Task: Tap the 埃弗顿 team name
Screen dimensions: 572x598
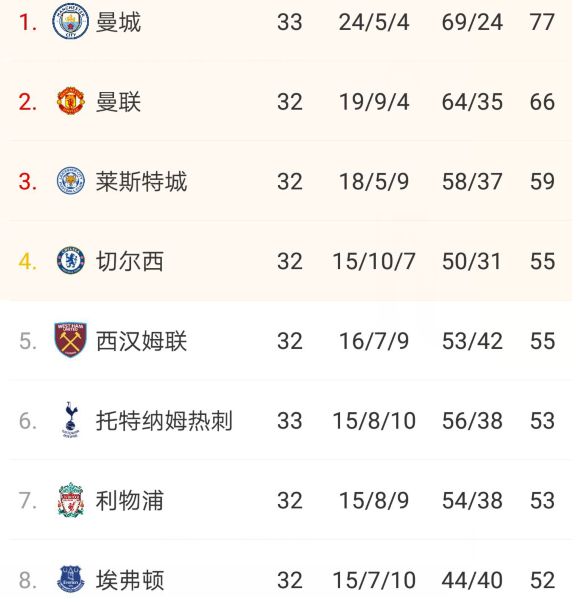Action: tap(130, 580)
